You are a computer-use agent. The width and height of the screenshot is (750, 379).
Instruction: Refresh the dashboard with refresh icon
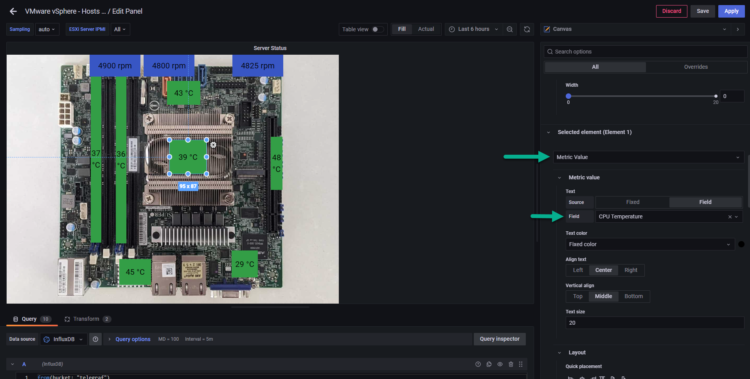coord(527,29)
